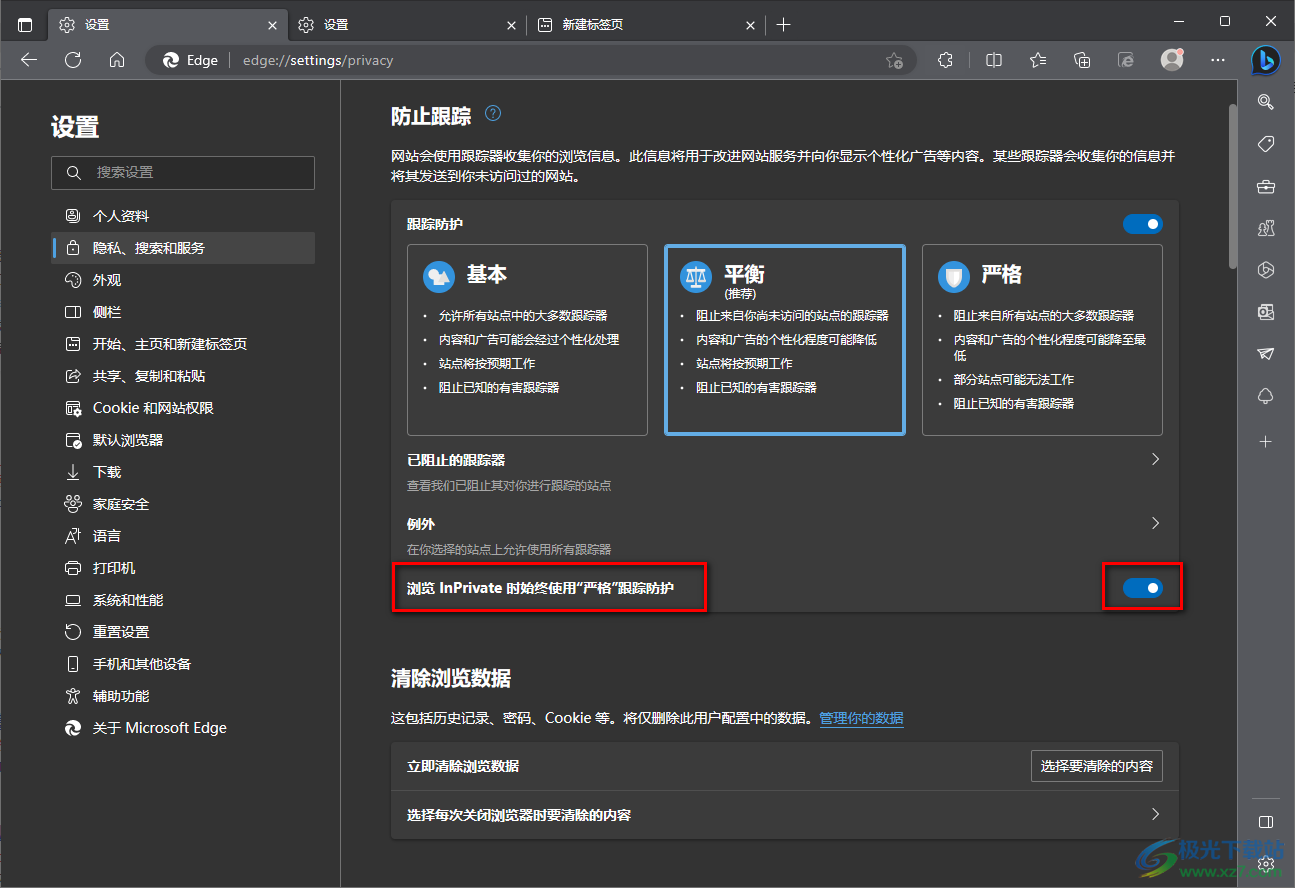The image size is (1295, 888).
Task: Open the sidebar tree notification icon
Action: coord(1265,397)
